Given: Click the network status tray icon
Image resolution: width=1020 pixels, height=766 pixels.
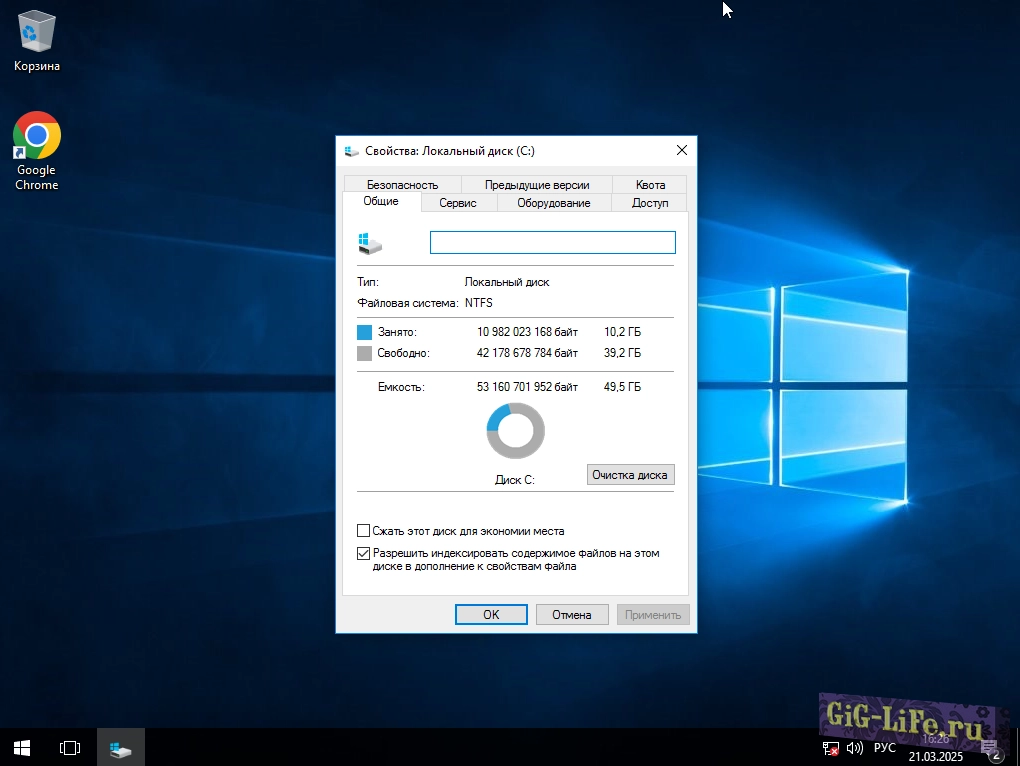Looking at the screenshot, I should click(830, 748).
